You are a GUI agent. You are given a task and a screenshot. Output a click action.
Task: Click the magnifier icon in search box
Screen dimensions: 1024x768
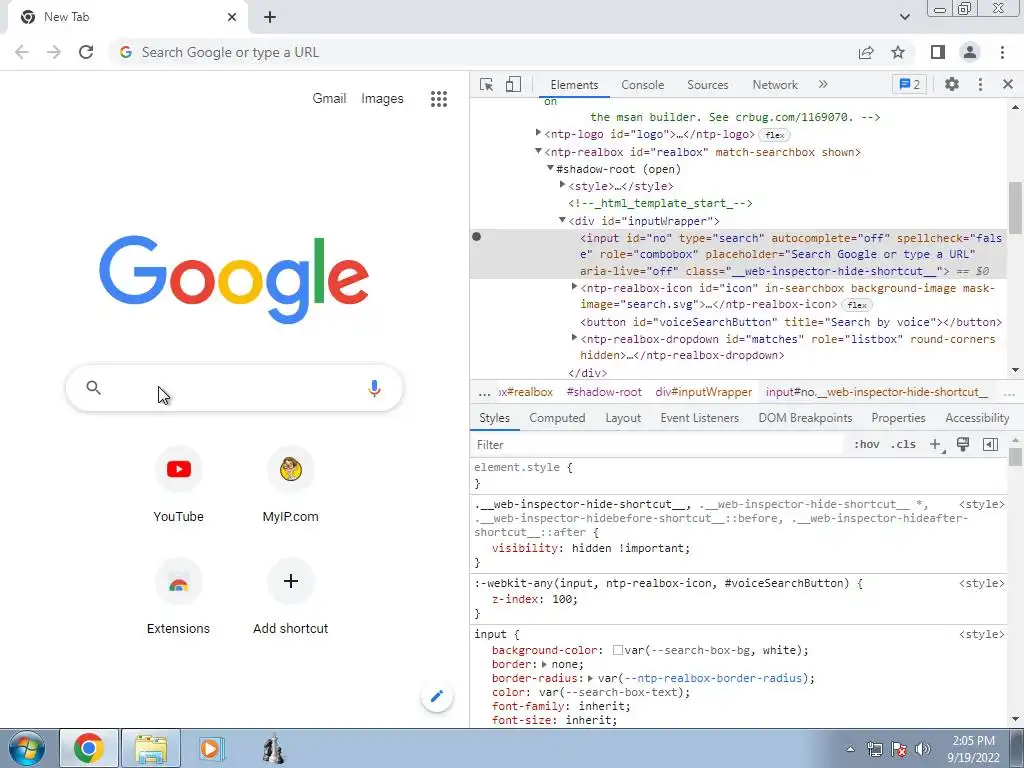pos(93,388)
